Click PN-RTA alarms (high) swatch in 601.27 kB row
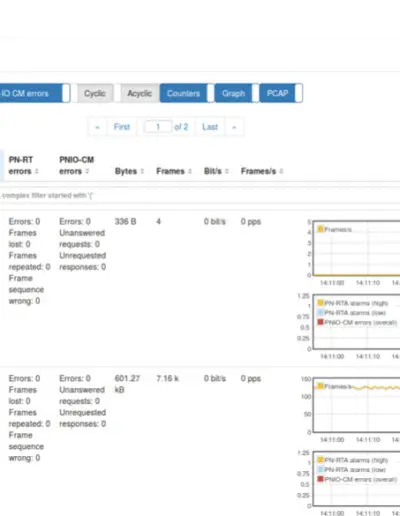Viewport: 400px width, 516px height. [x=321, y=460]
